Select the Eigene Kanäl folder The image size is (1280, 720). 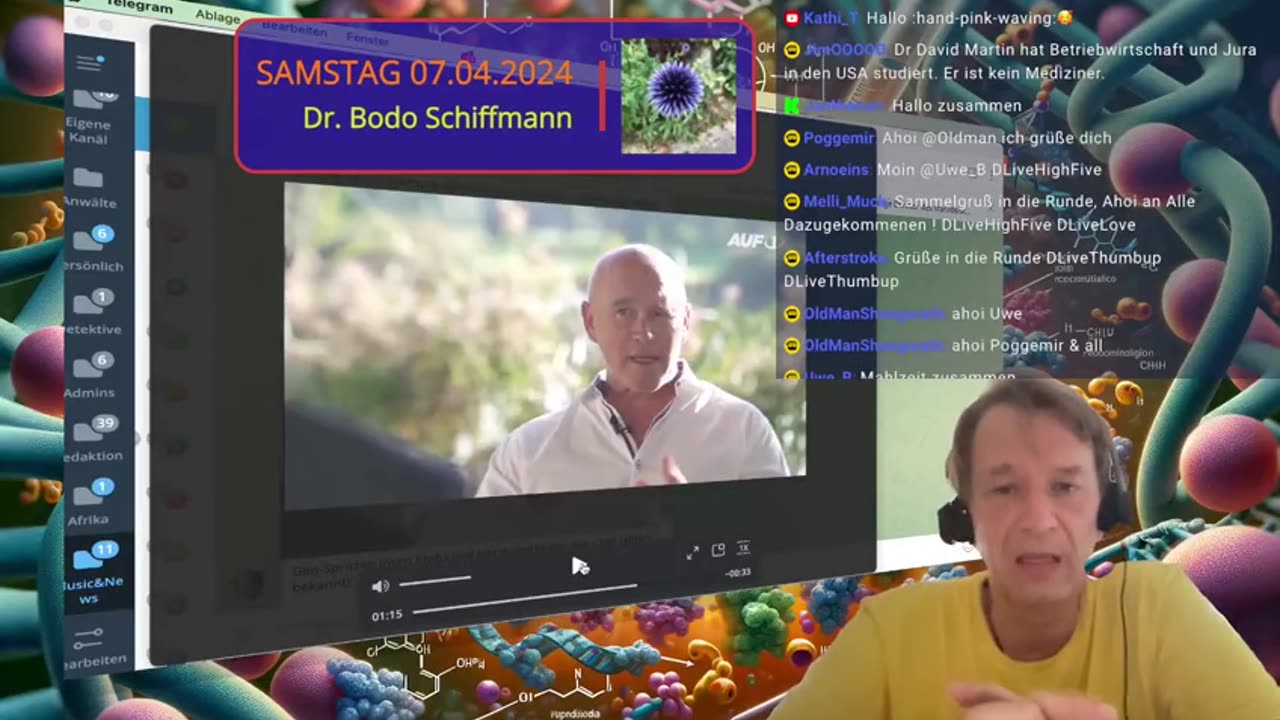(88, 117)
